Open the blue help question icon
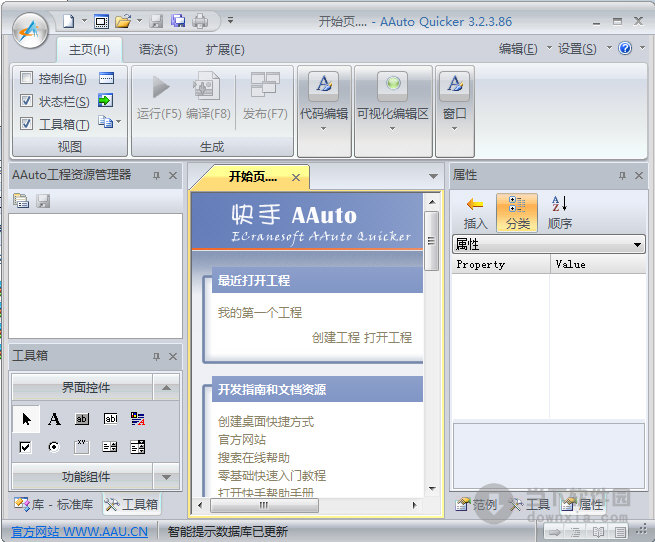The width and height of the screenshot is (655, 542). coord(625,48)
